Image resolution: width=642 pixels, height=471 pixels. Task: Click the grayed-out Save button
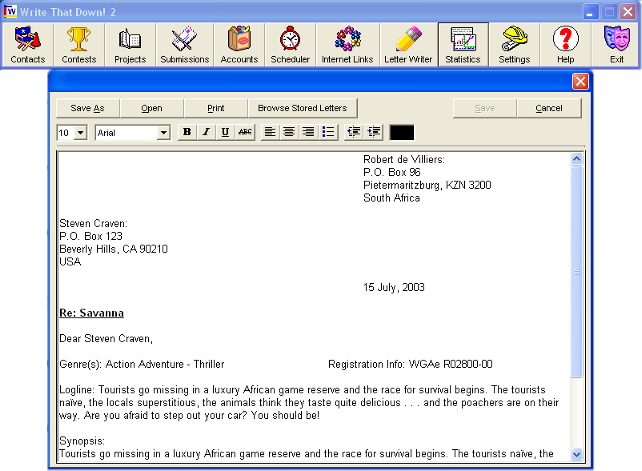pyautogui.click(x=485, y=108)
